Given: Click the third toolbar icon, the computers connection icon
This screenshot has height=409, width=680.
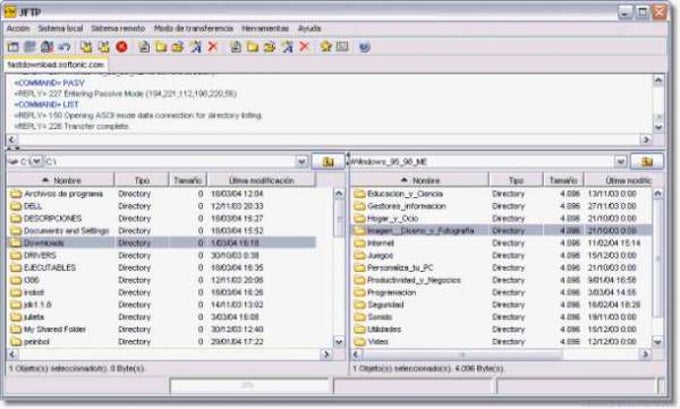Looking at the screenshot, I should [x=47, y=46].
